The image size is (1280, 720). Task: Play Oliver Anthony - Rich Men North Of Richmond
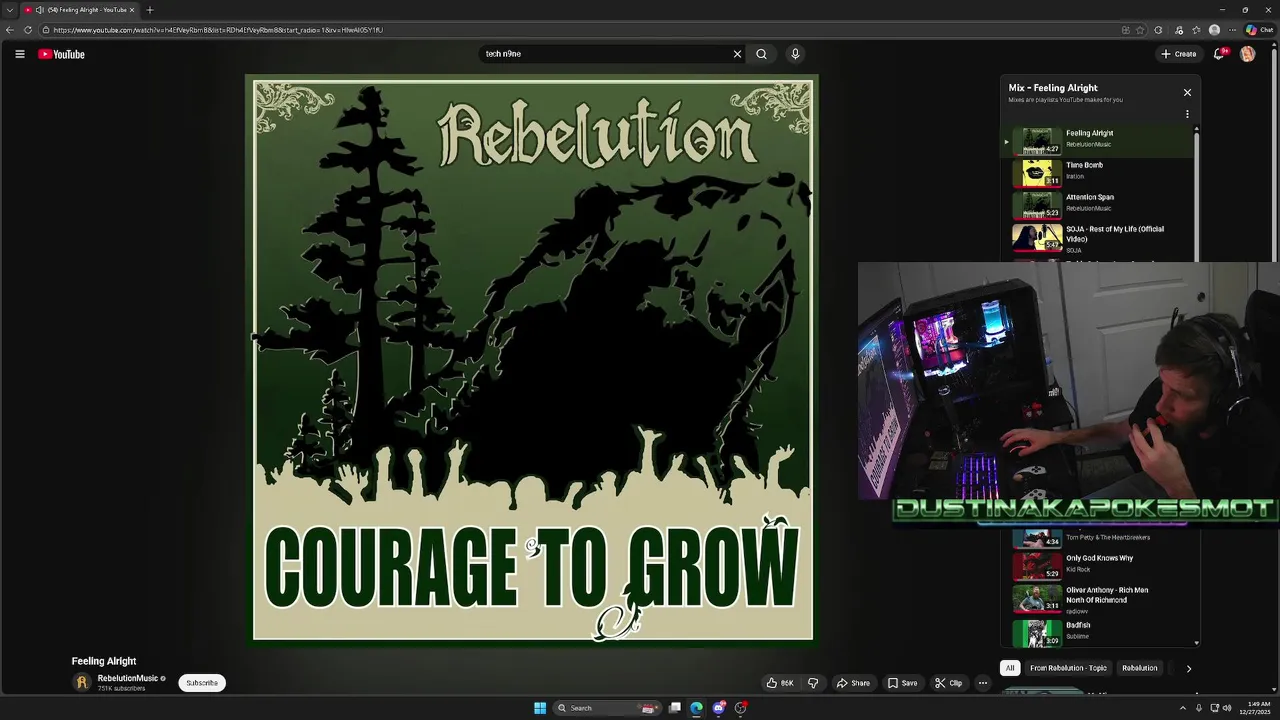(1099, 599)
